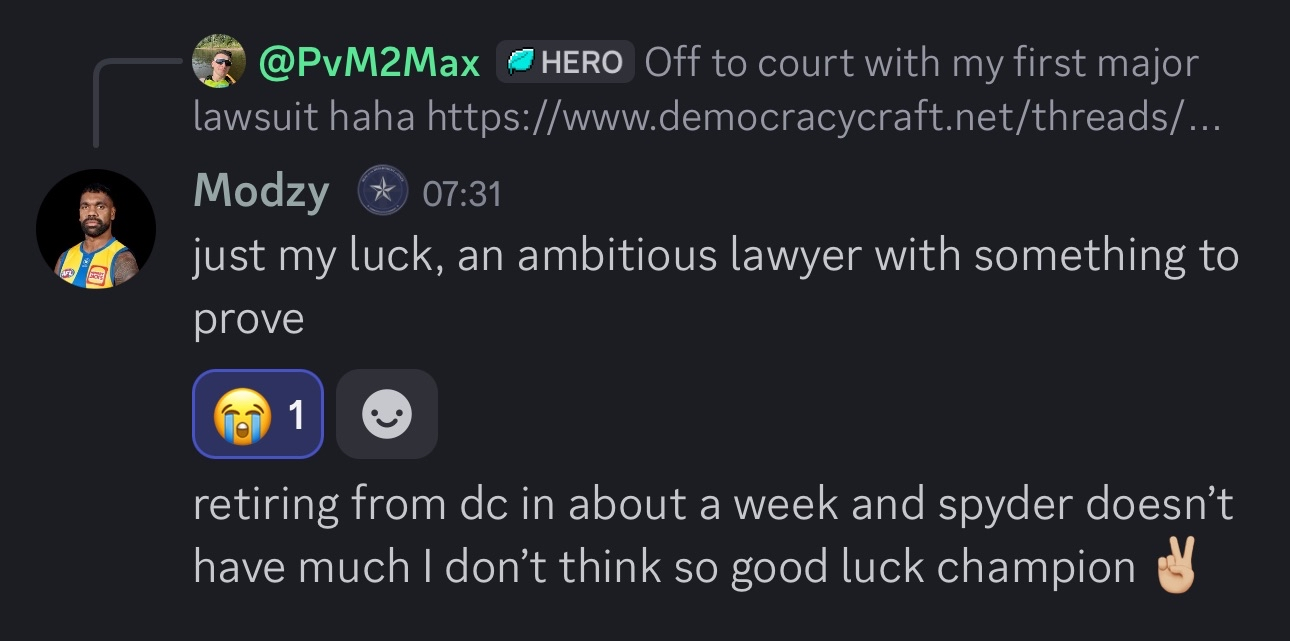The width and height of the screenshot is (1290, 641).
Task: Click the 07:31 message timestamp
Action: [x=461, y=194]
